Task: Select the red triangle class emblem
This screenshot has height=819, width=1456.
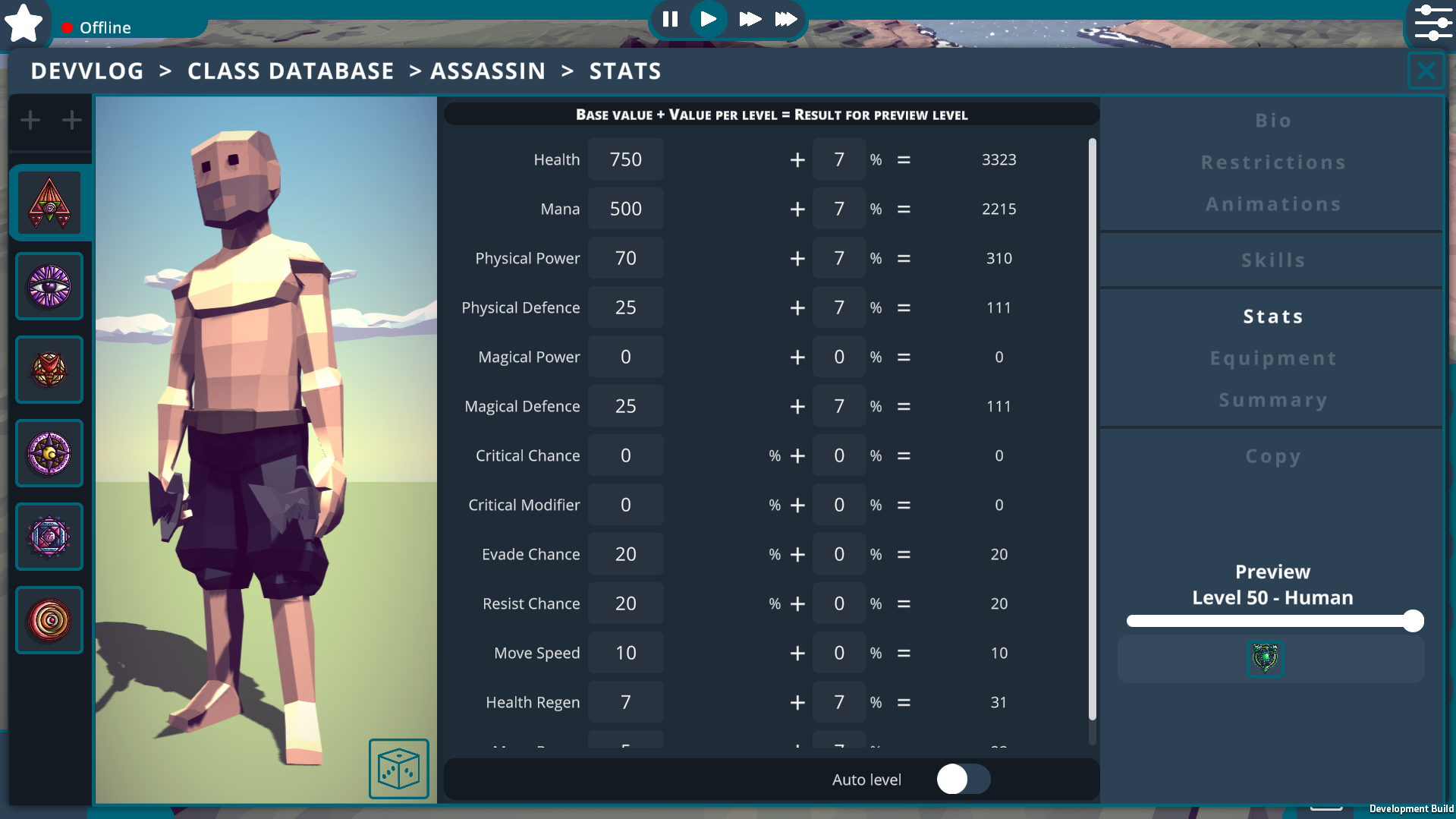Action: click(x=49, y=203)
